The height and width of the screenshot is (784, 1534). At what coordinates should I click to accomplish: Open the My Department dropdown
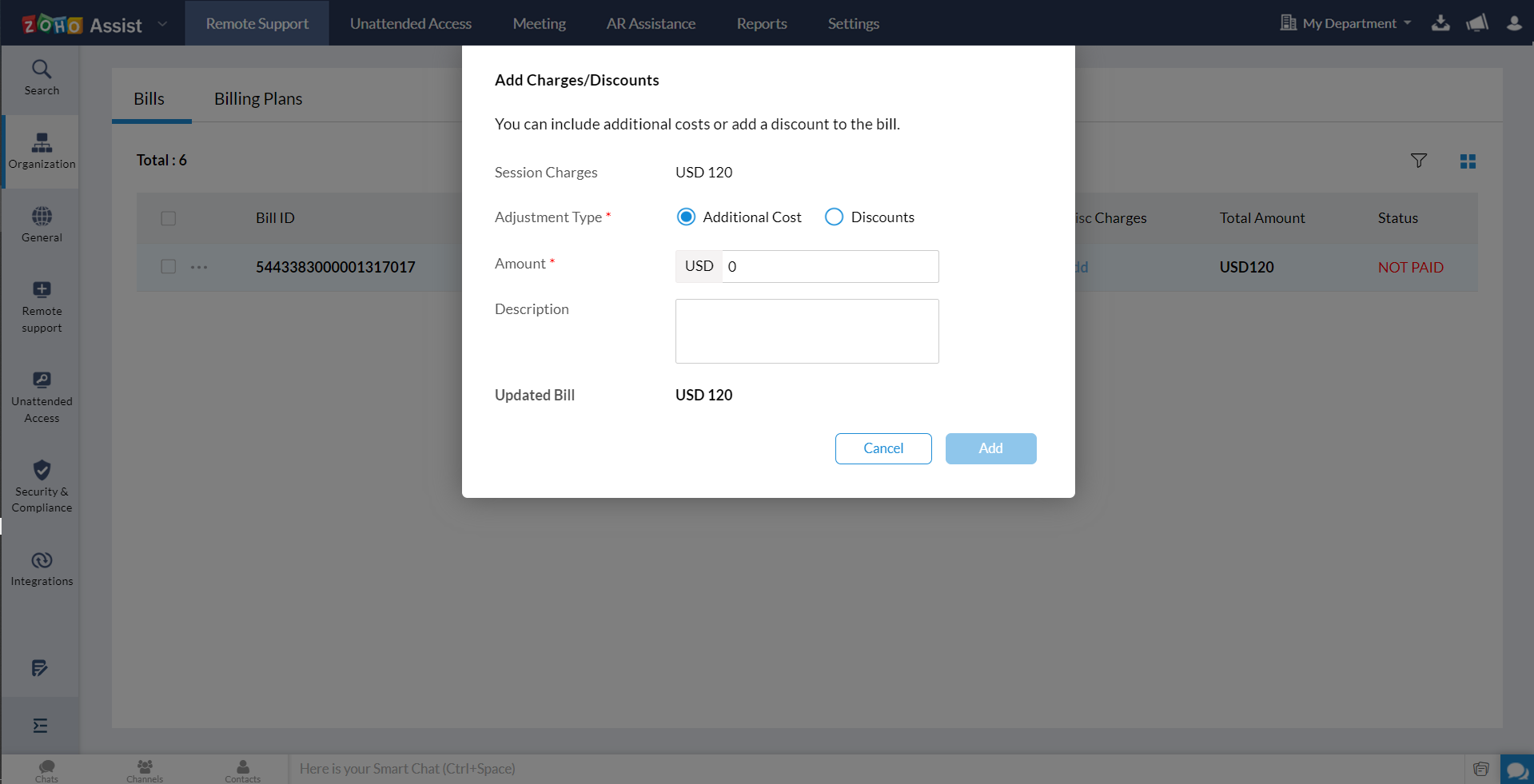pos(1353,22)
